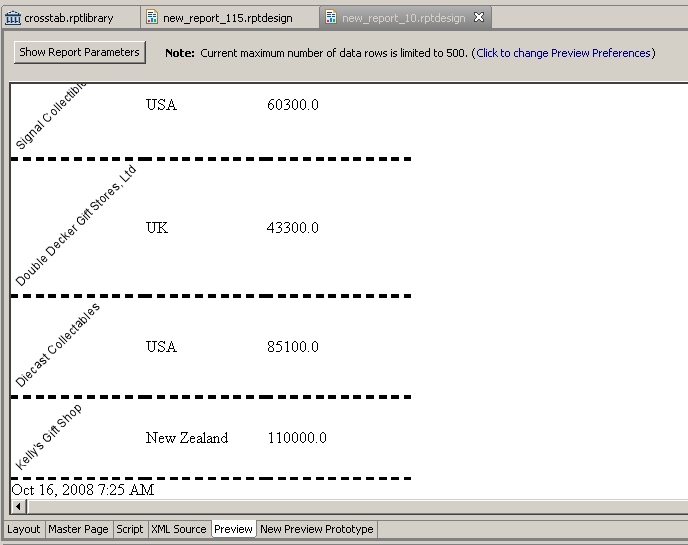Click the horizontal scrollbar track
This screenshot has width=688, height=545.
point(358,506)
